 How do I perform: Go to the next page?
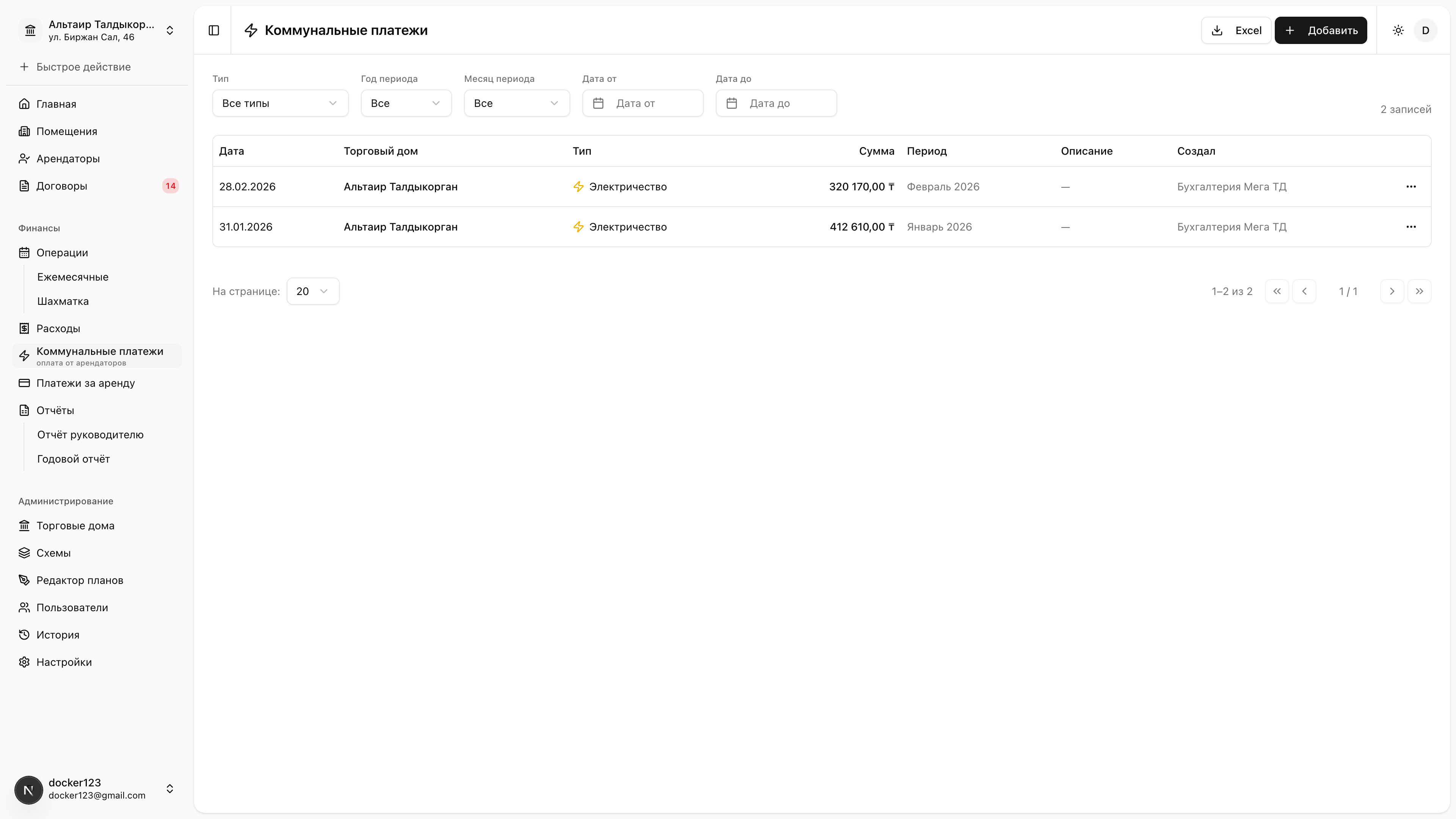coord(1392,291)
